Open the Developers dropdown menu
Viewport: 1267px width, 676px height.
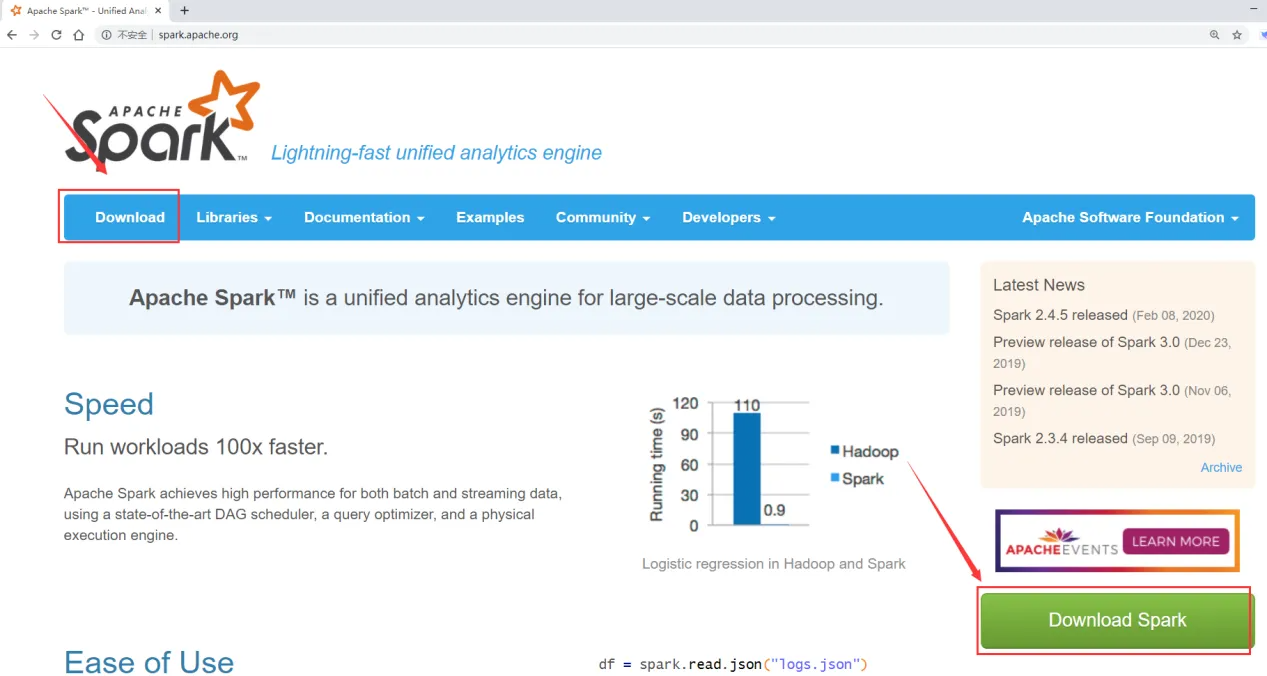[x=728, y=217]
